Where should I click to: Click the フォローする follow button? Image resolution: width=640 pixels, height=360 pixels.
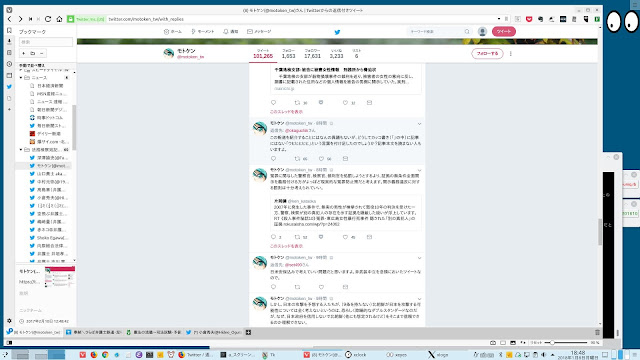pyautogui.click(x=487, y=53)
